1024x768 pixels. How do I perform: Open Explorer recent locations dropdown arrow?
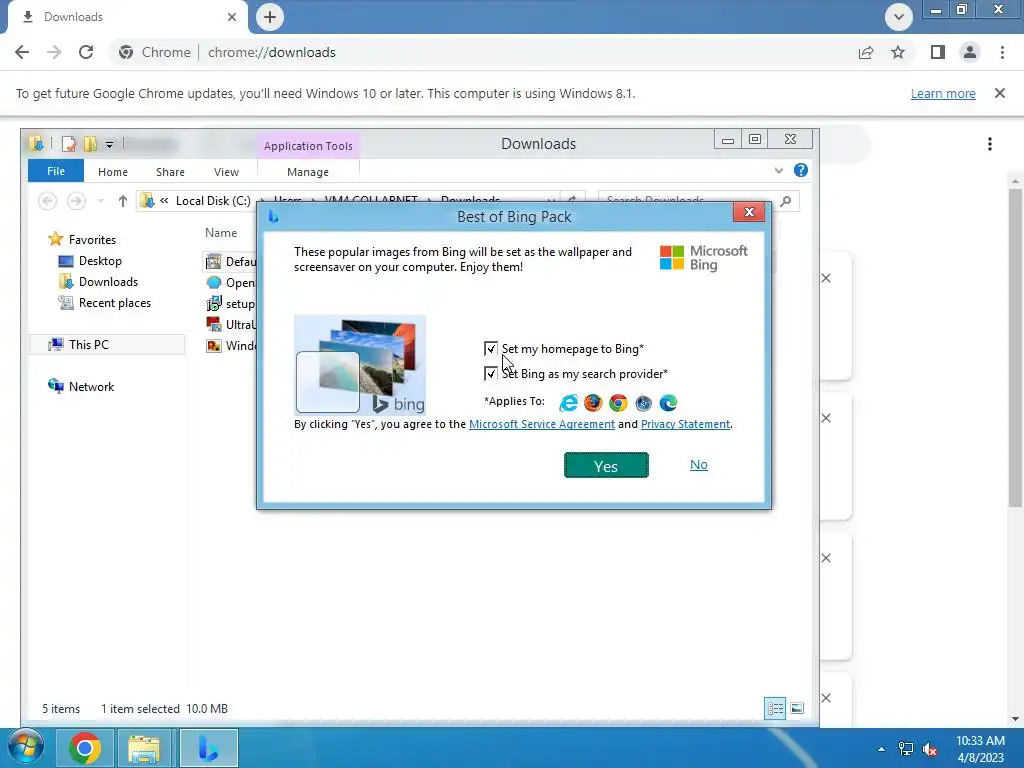point(101,201)
